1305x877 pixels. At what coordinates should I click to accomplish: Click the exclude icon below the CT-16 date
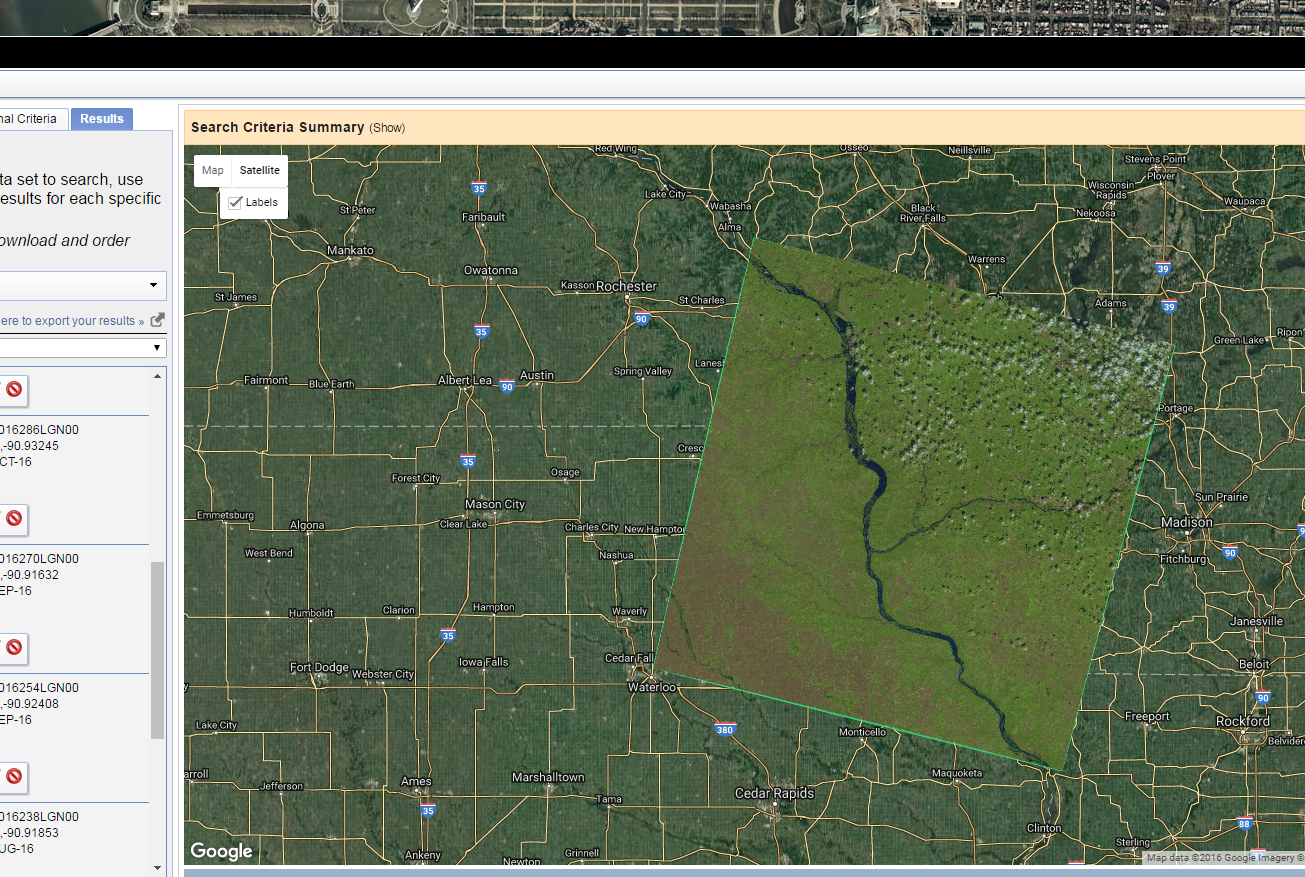click(x=14, y=518)
